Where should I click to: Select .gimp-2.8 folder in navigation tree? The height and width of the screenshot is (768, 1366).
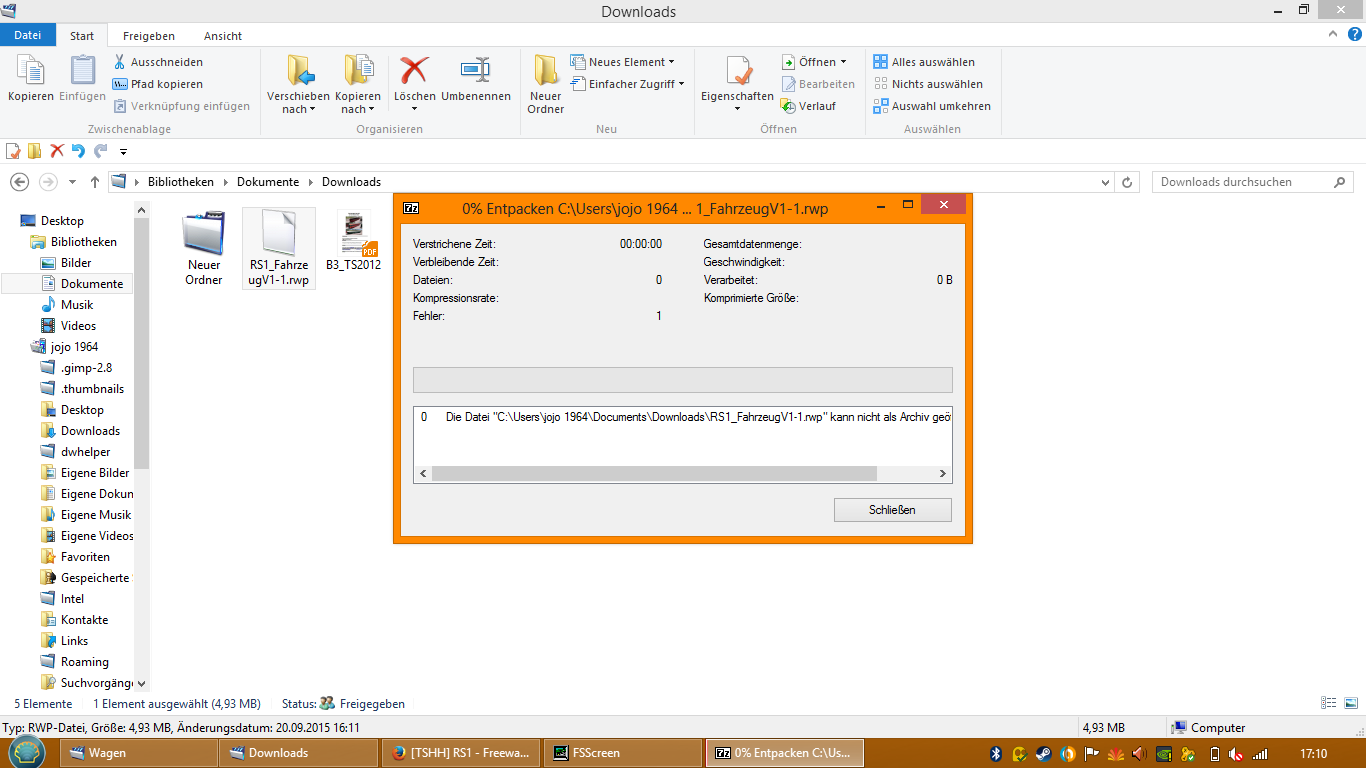pos(86,368)
